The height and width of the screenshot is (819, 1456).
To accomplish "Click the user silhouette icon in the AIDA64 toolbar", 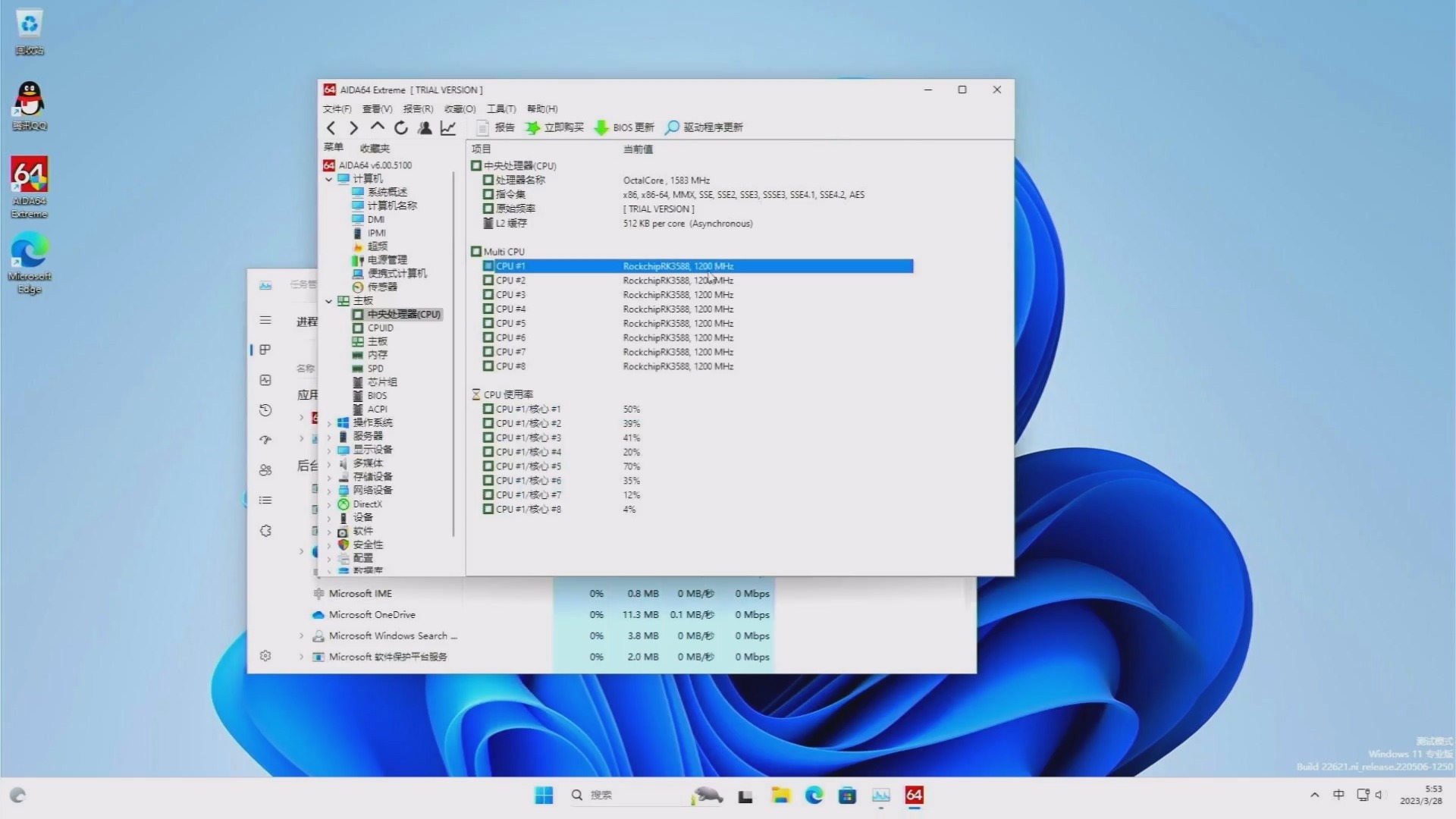I will click(x=425, y=127).
